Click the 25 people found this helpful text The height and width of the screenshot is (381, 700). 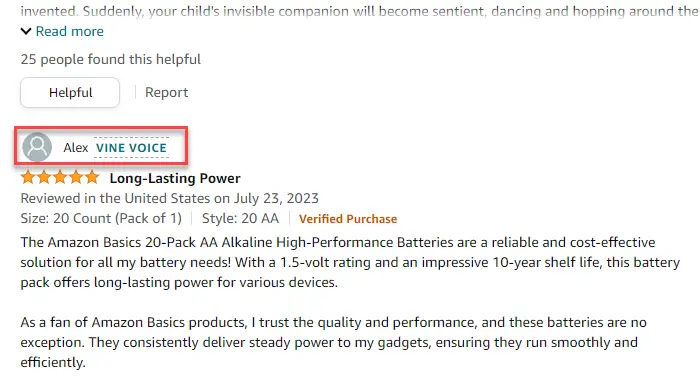pos(111,59)
